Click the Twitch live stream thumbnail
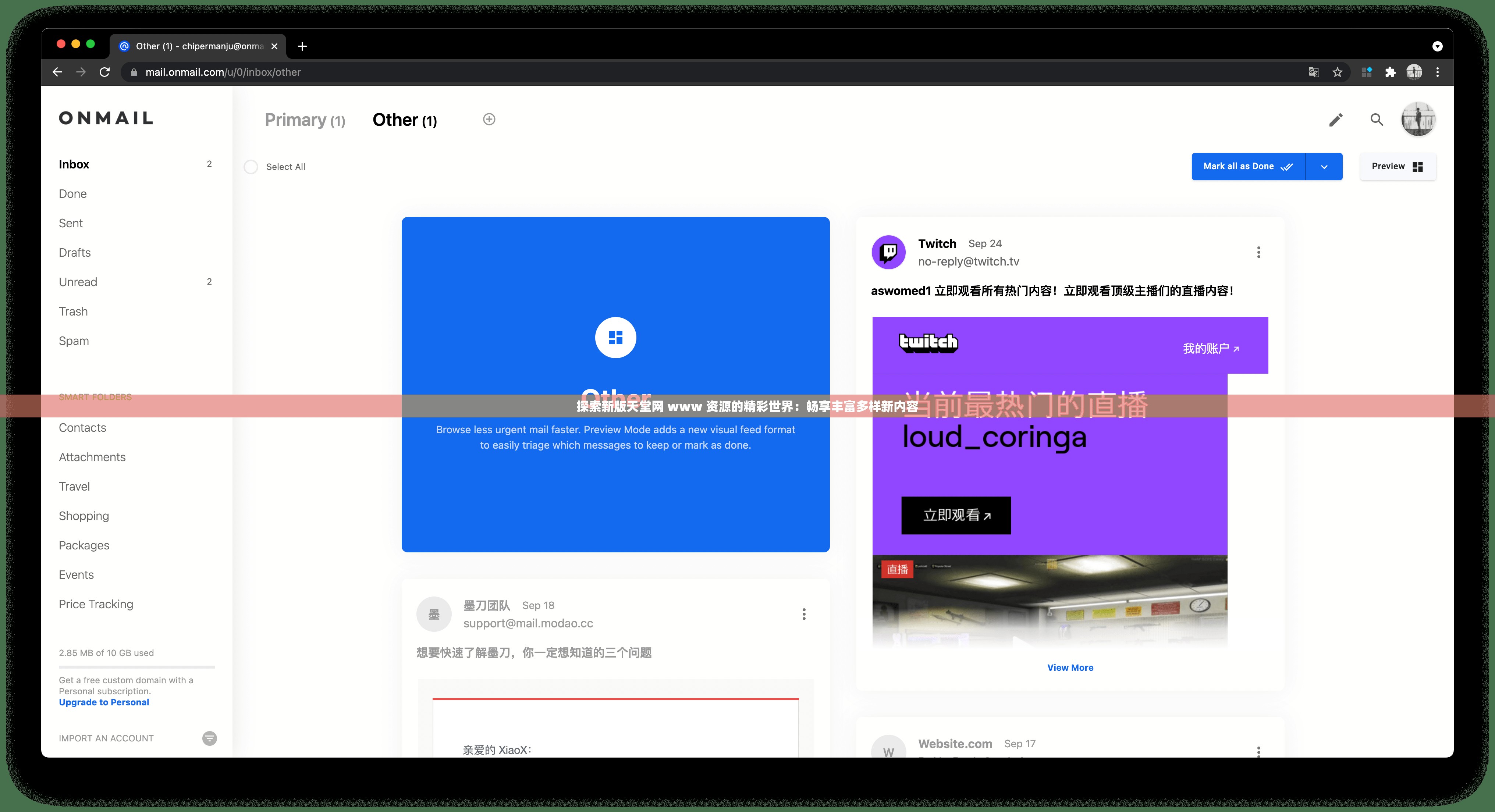 (x=1050, y=601)
